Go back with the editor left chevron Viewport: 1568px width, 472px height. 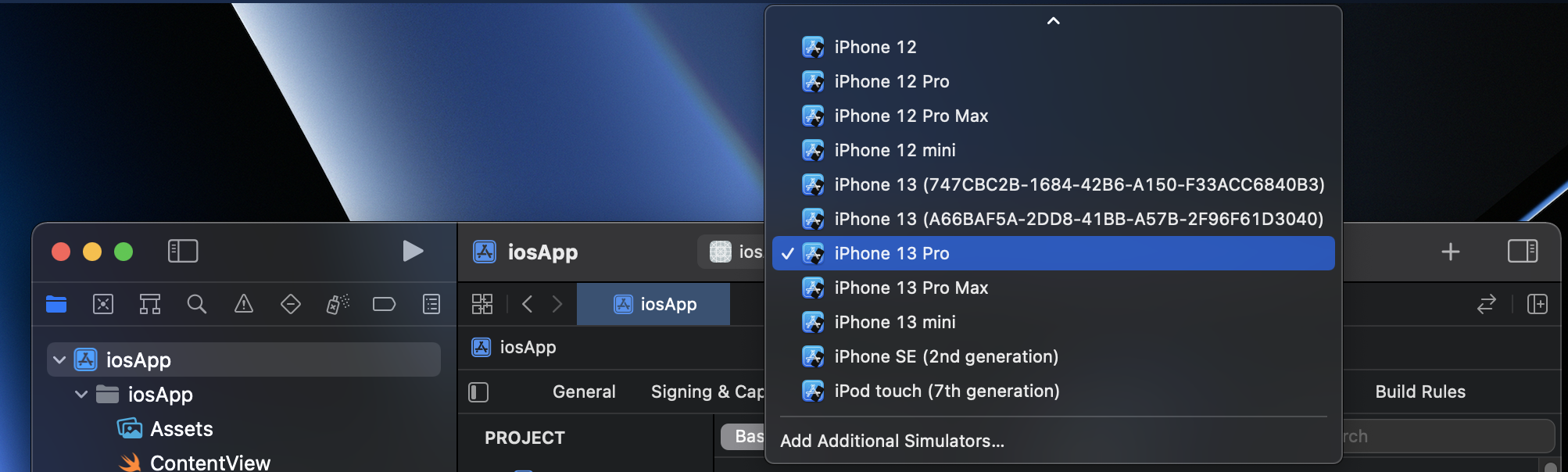click(x=528, y=304)
